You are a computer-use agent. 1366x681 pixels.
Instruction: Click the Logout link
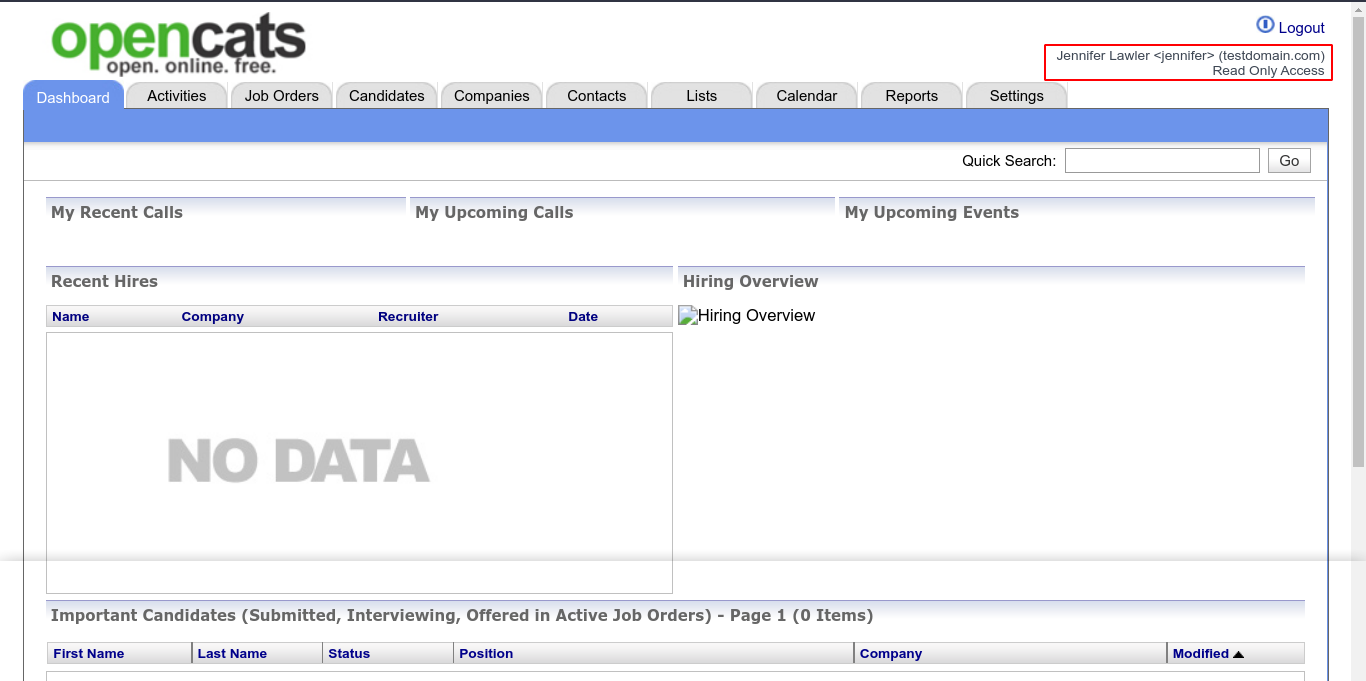point(1301,28)
